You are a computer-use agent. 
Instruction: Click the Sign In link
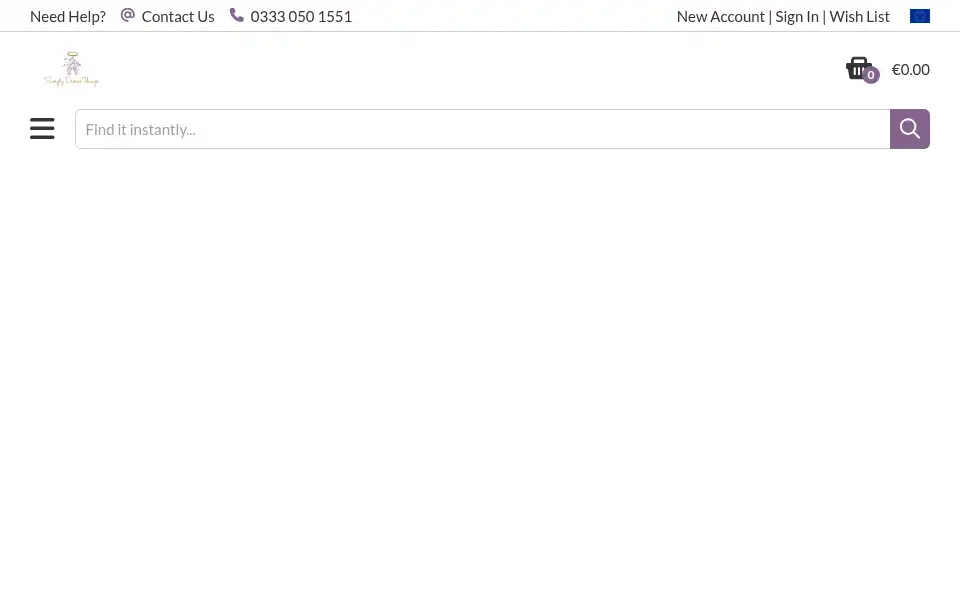[797, 17]
